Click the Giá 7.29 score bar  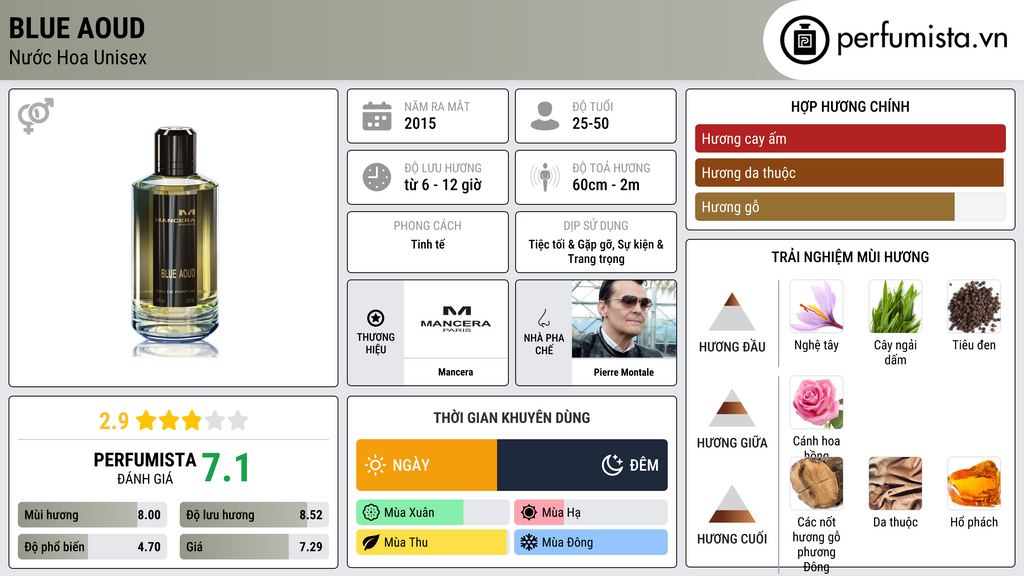click(254, 547)
